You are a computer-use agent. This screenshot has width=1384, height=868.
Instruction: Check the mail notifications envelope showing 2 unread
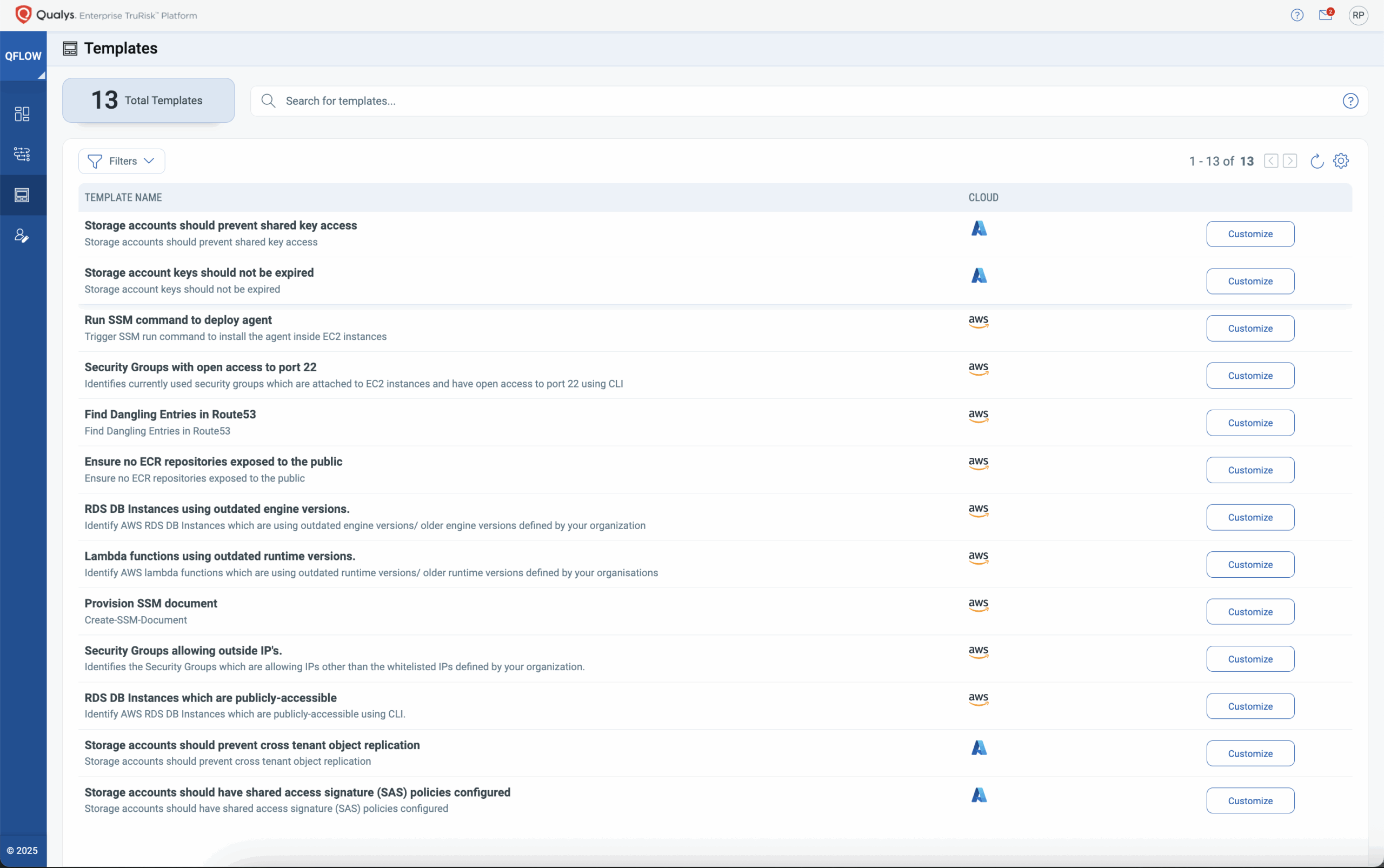[x=1326, y=15]
